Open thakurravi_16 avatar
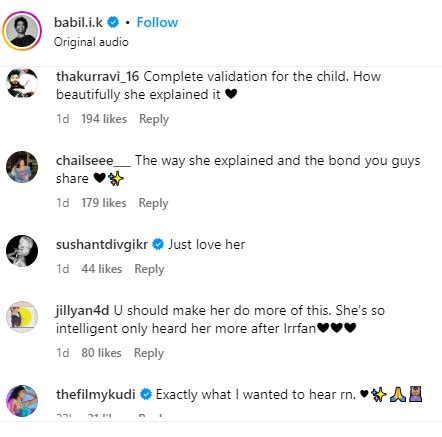 pos(22,83)
